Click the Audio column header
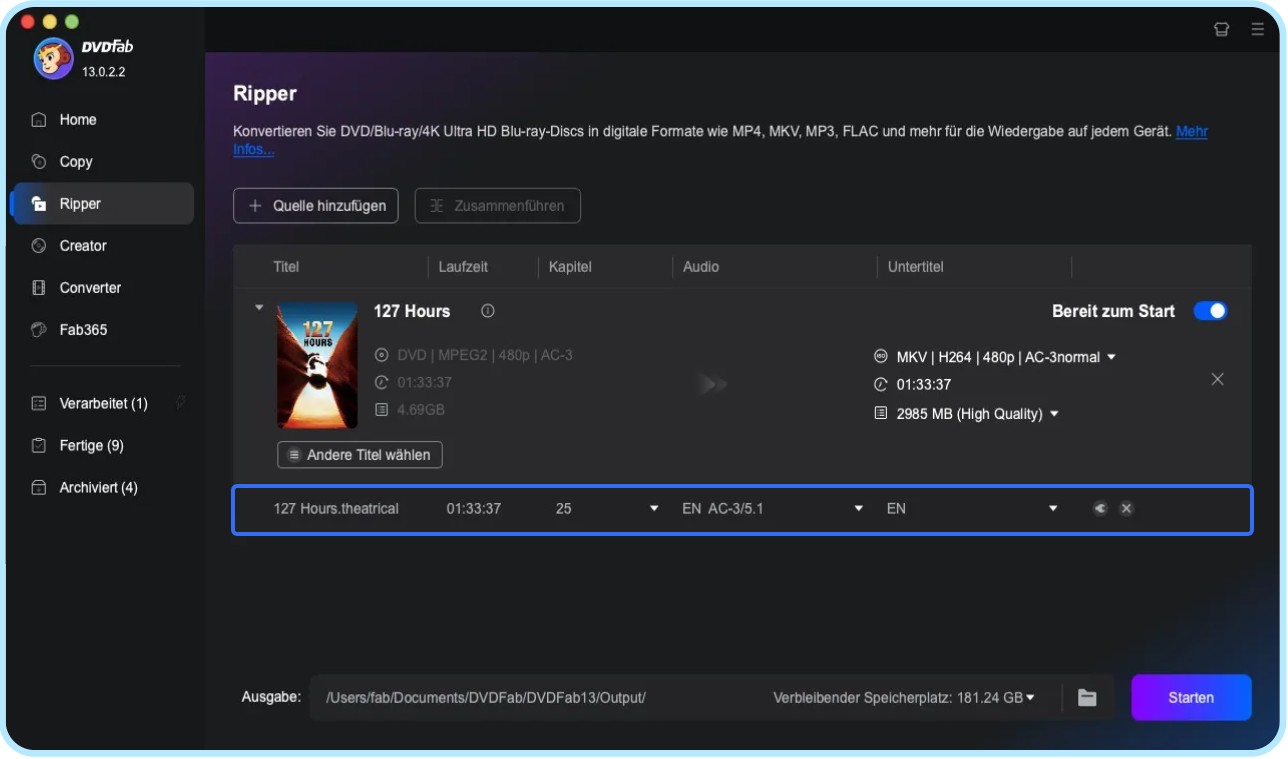 click(701, 267)
